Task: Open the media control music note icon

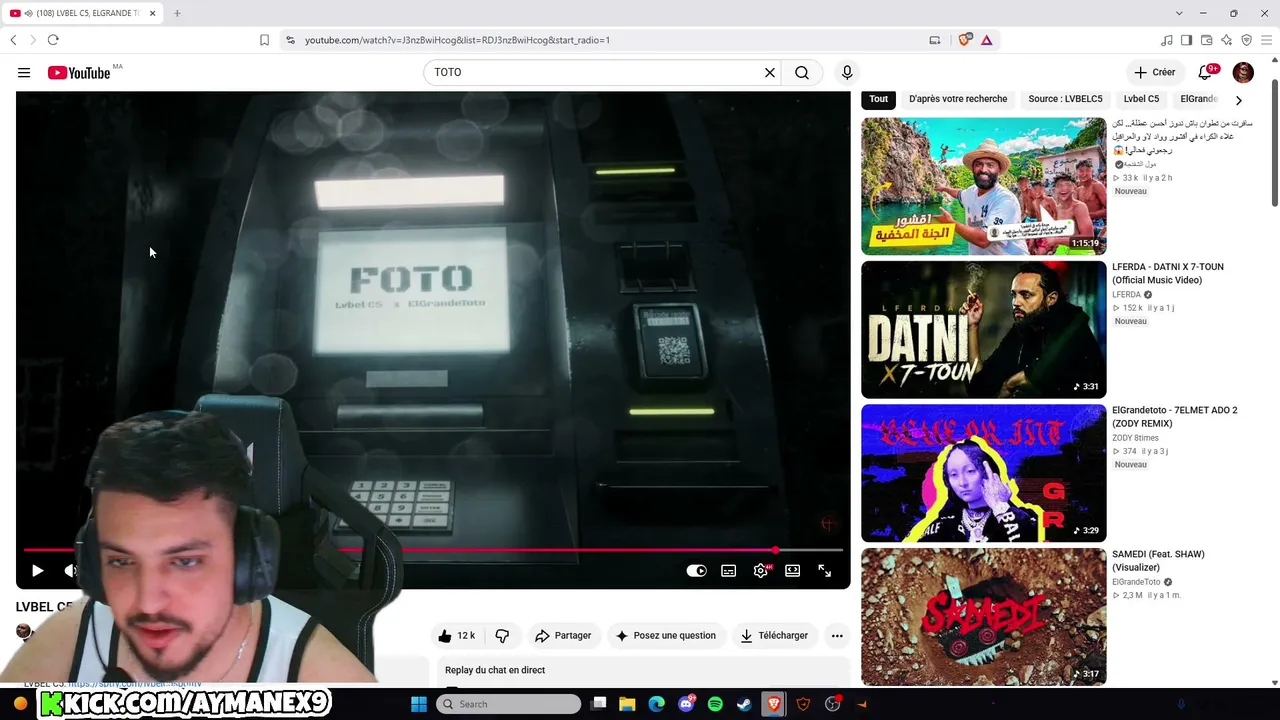Action: tap(1166, 40)
